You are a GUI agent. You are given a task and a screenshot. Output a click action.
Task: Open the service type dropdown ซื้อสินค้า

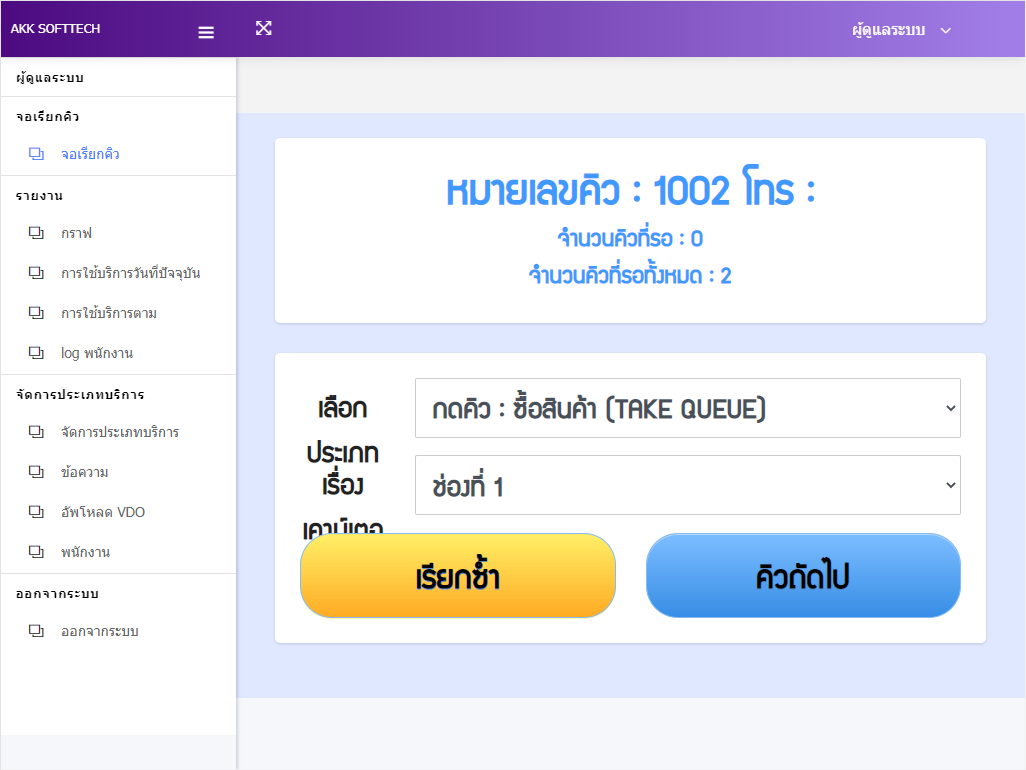click(687, 408)
